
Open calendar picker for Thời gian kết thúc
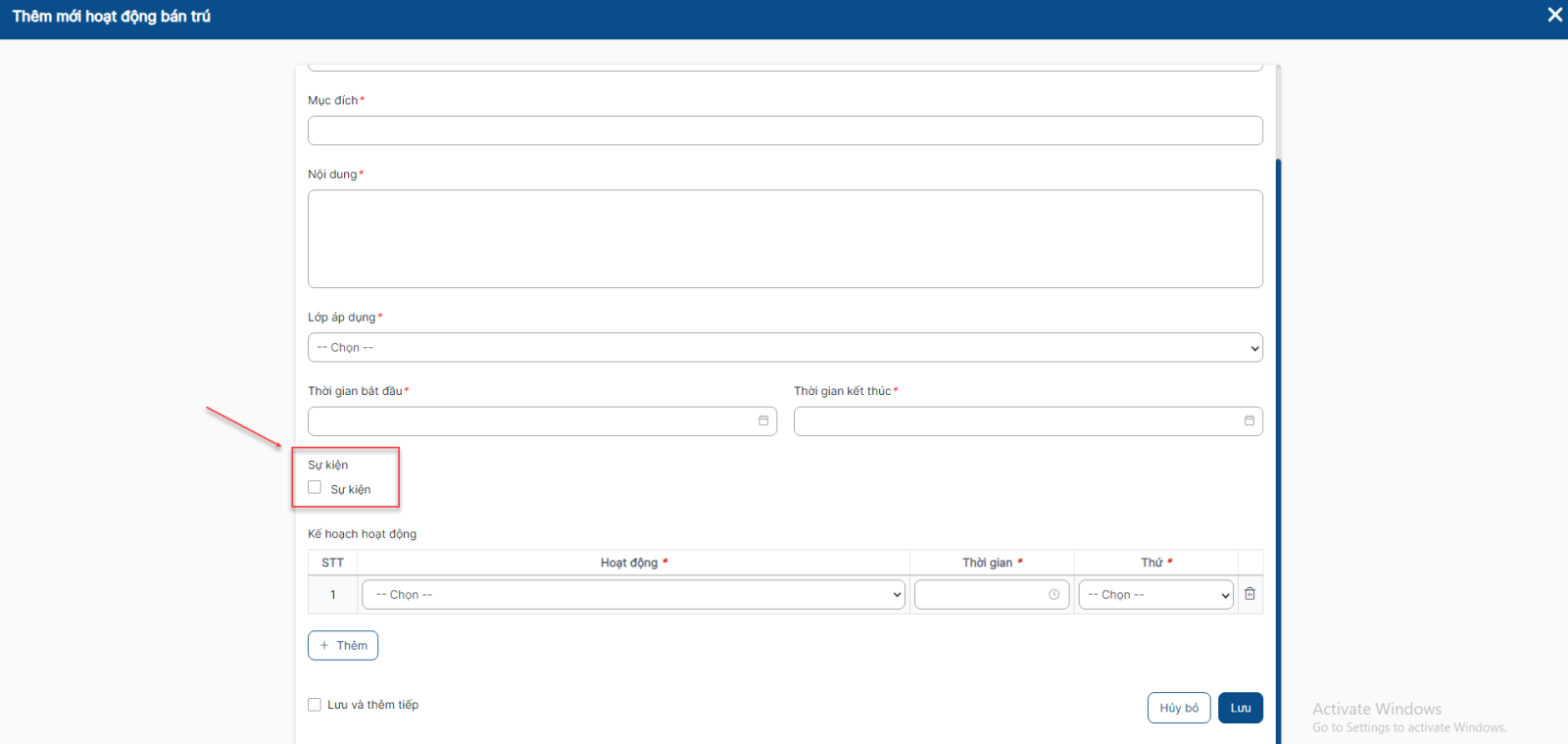pyautogui.click(x=1249, y=421)
